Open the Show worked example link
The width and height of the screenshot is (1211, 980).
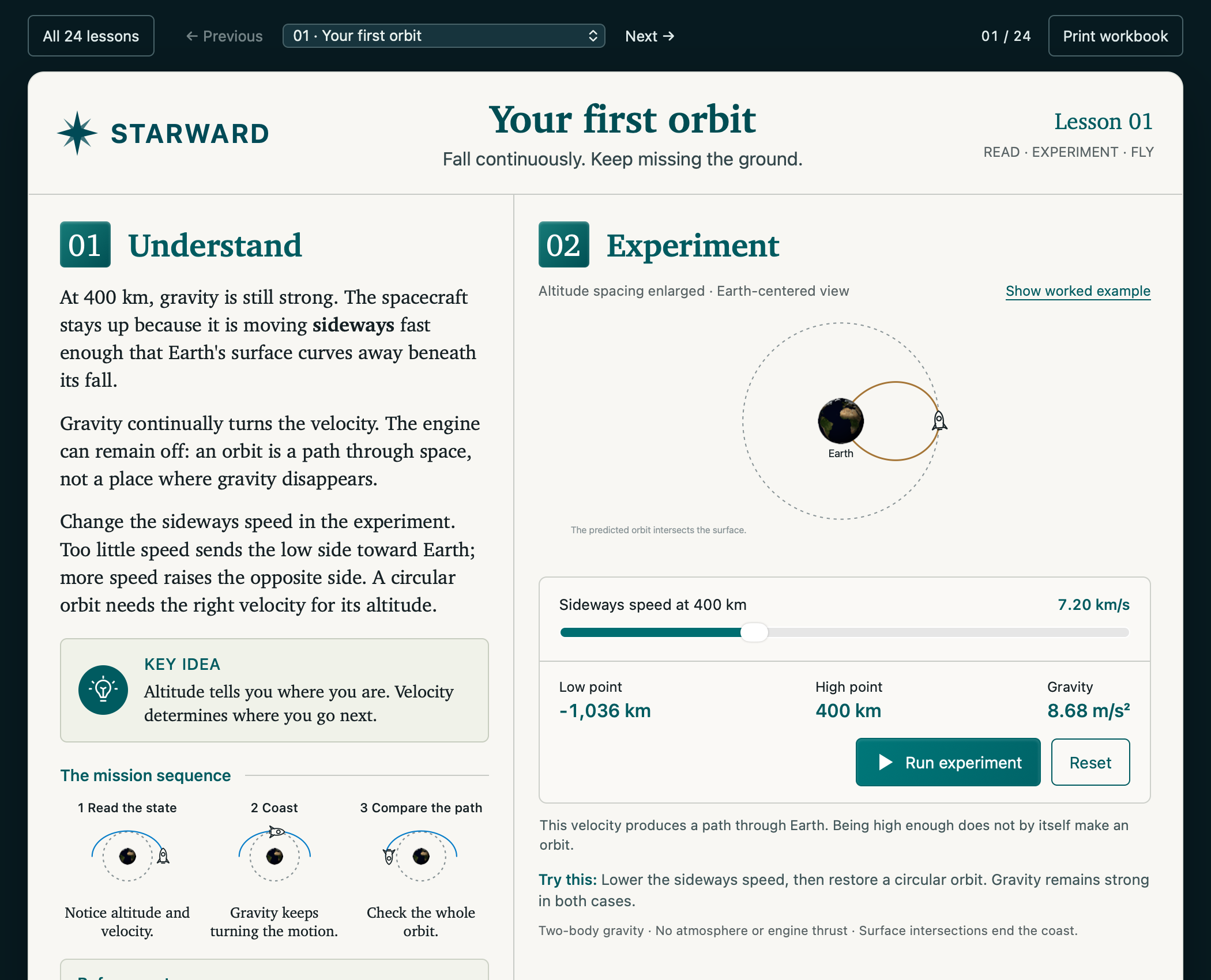(1078, 291)
